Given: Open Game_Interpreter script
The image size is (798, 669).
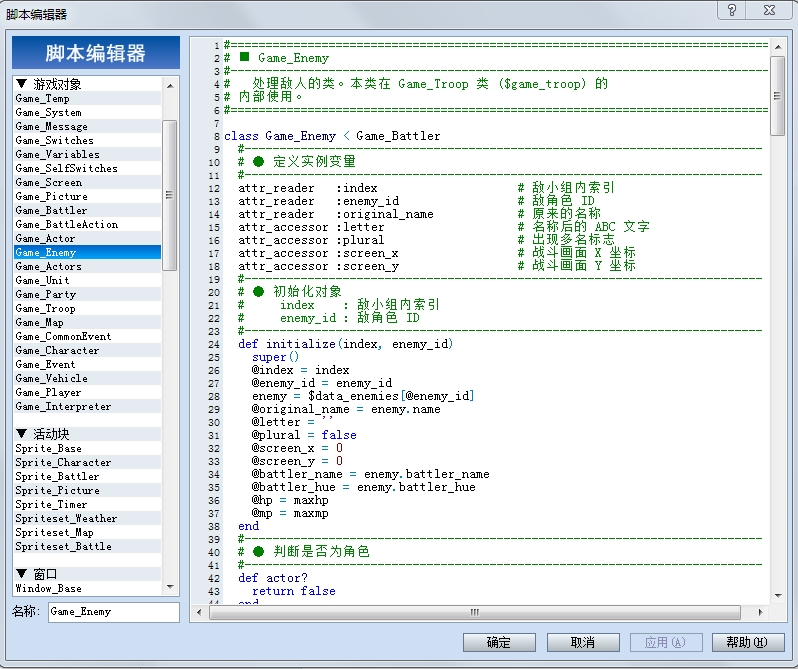Looking at the screenshot, I should (87, 406).
